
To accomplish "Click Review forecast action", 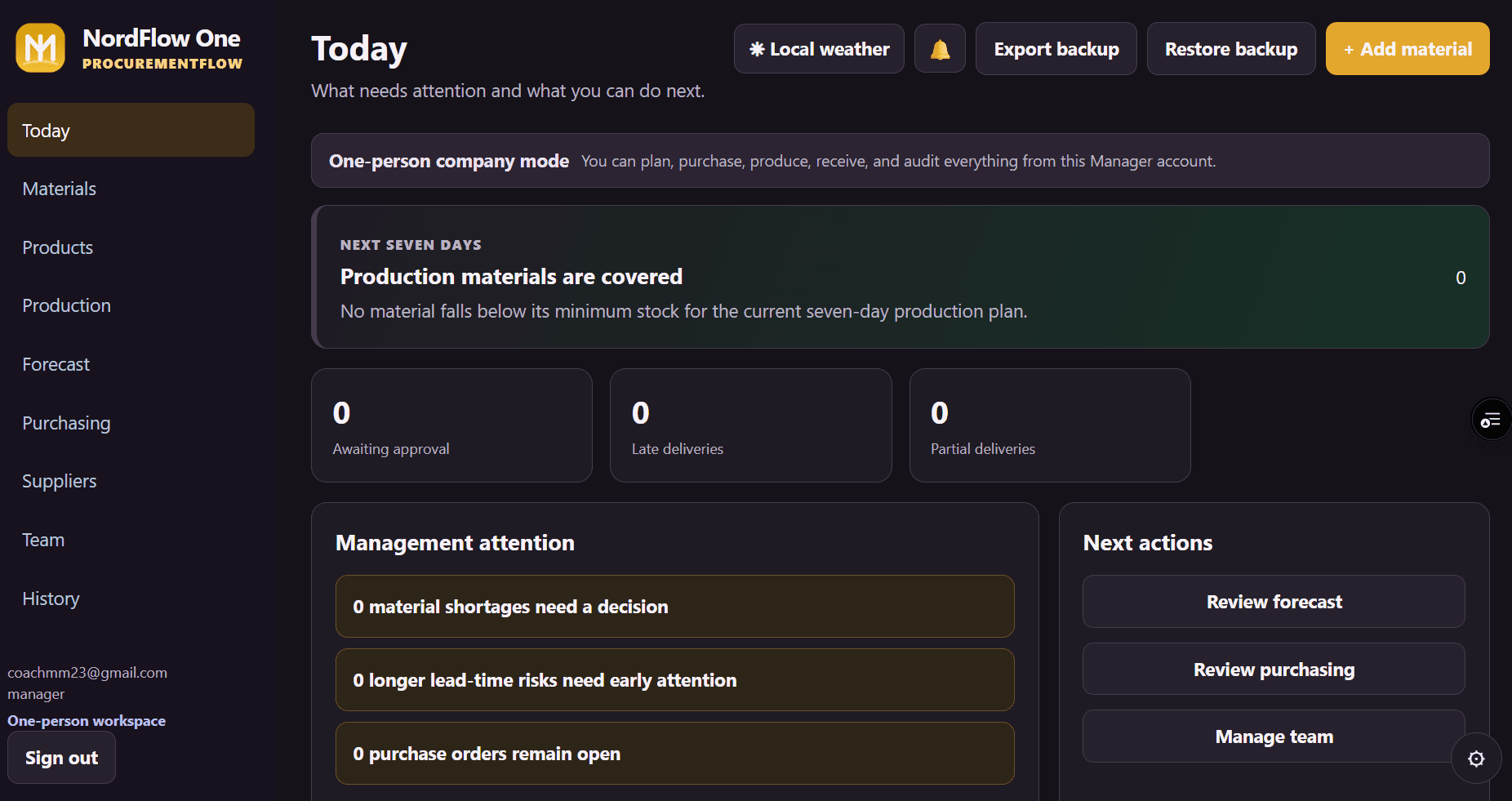I will pyautogui.click(x=1274, y=602).
